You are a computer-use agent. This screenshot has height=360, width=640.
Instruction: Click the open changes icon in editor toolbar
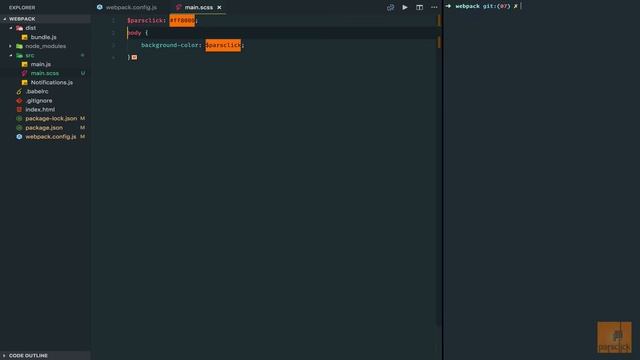[x=390, y=7]
